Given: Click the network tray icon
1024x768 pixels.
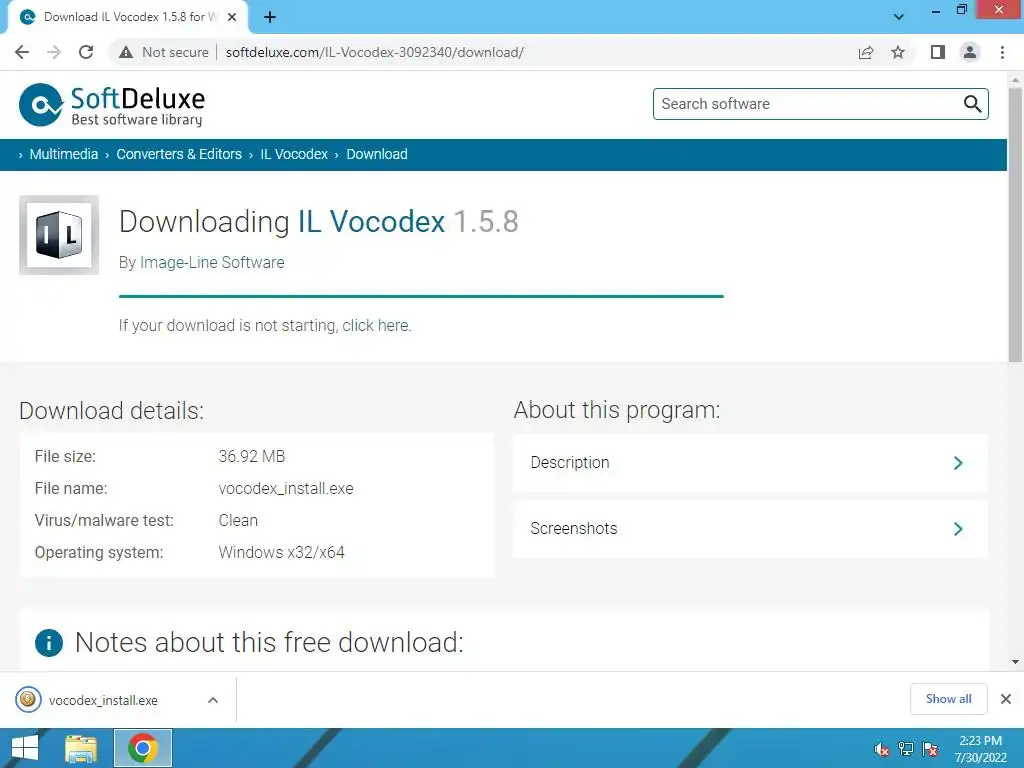Looking at the screenshot, I should pyautogui.click(x=906, y=749).
